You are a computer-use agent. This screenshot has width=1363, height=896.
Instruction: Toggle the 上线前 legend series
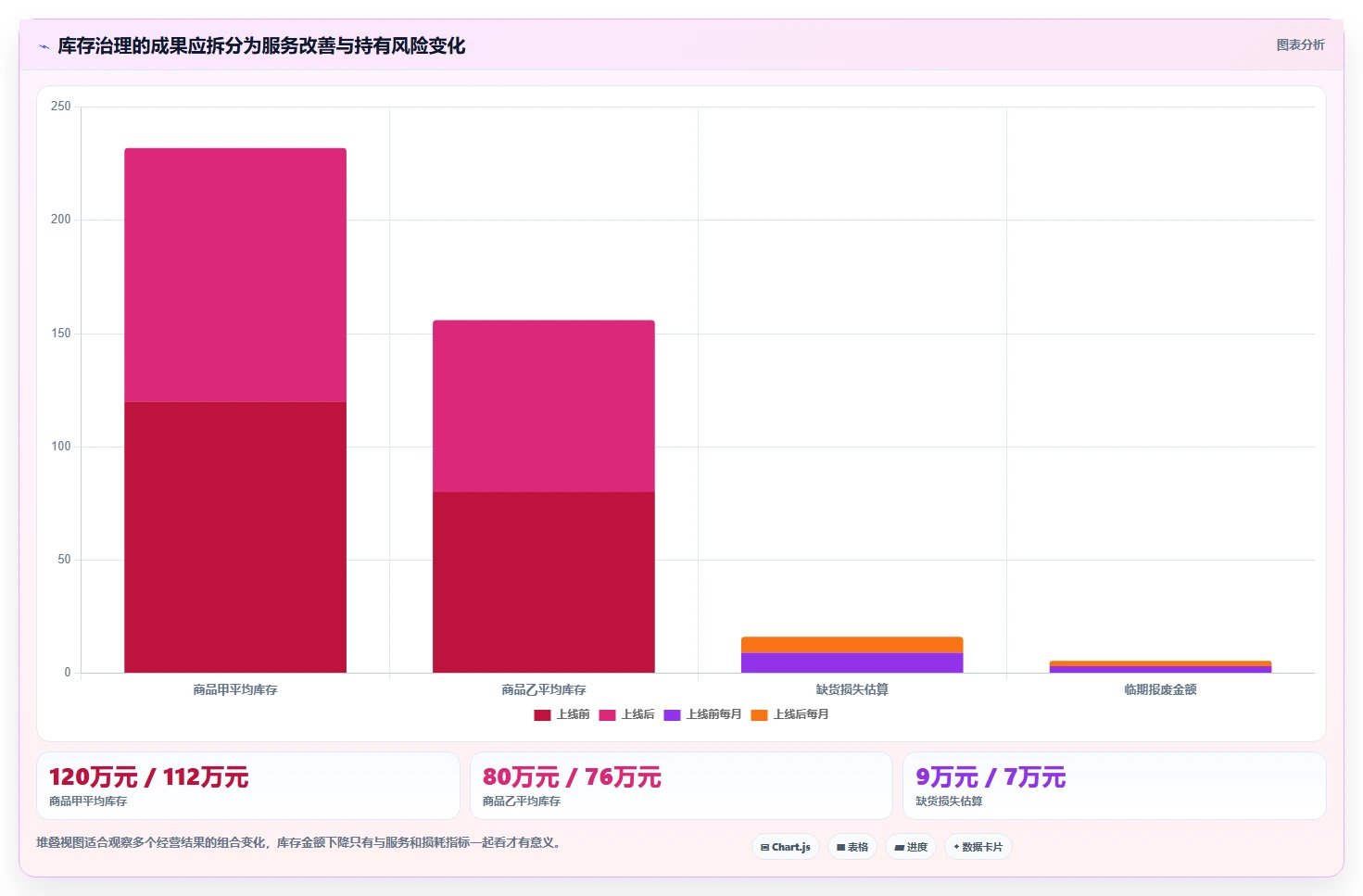point(562,714)
